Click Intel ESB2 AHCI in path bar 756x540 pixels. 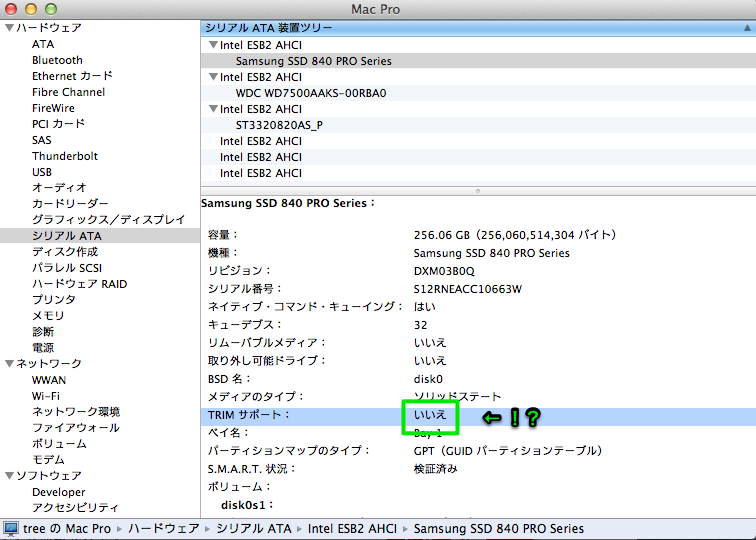click(x=352, y=528)
